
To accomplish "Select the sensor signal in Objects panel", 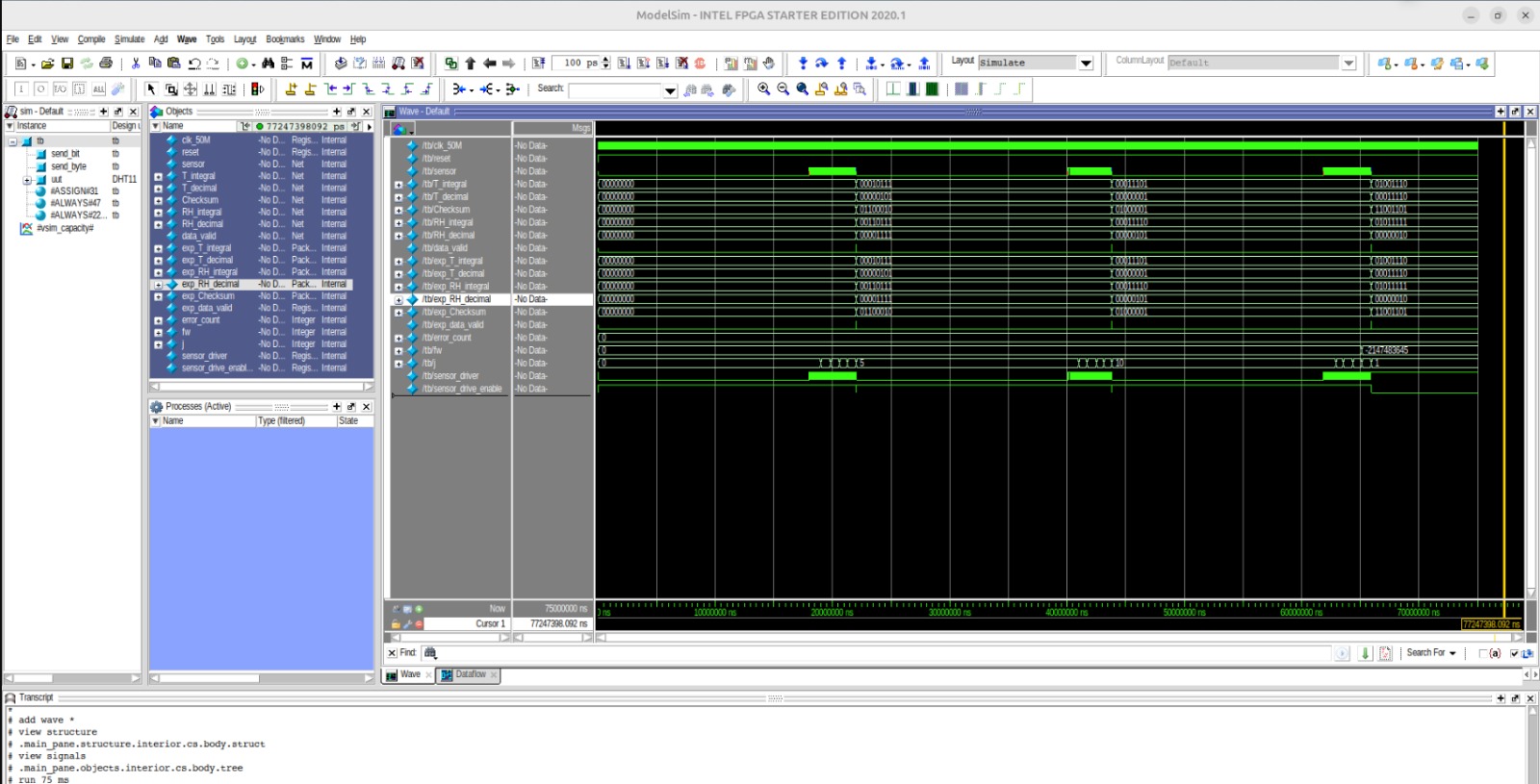I will pos(192,164).
